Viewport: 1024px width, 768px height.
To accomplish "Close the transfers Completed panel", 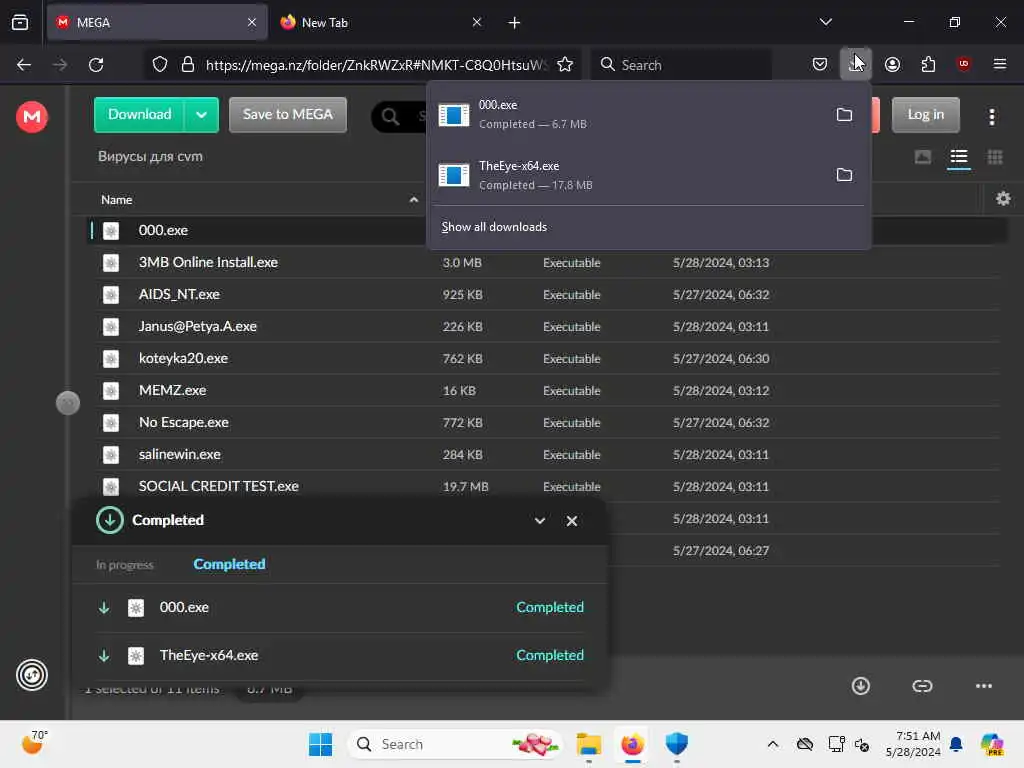I will [571, 520].
